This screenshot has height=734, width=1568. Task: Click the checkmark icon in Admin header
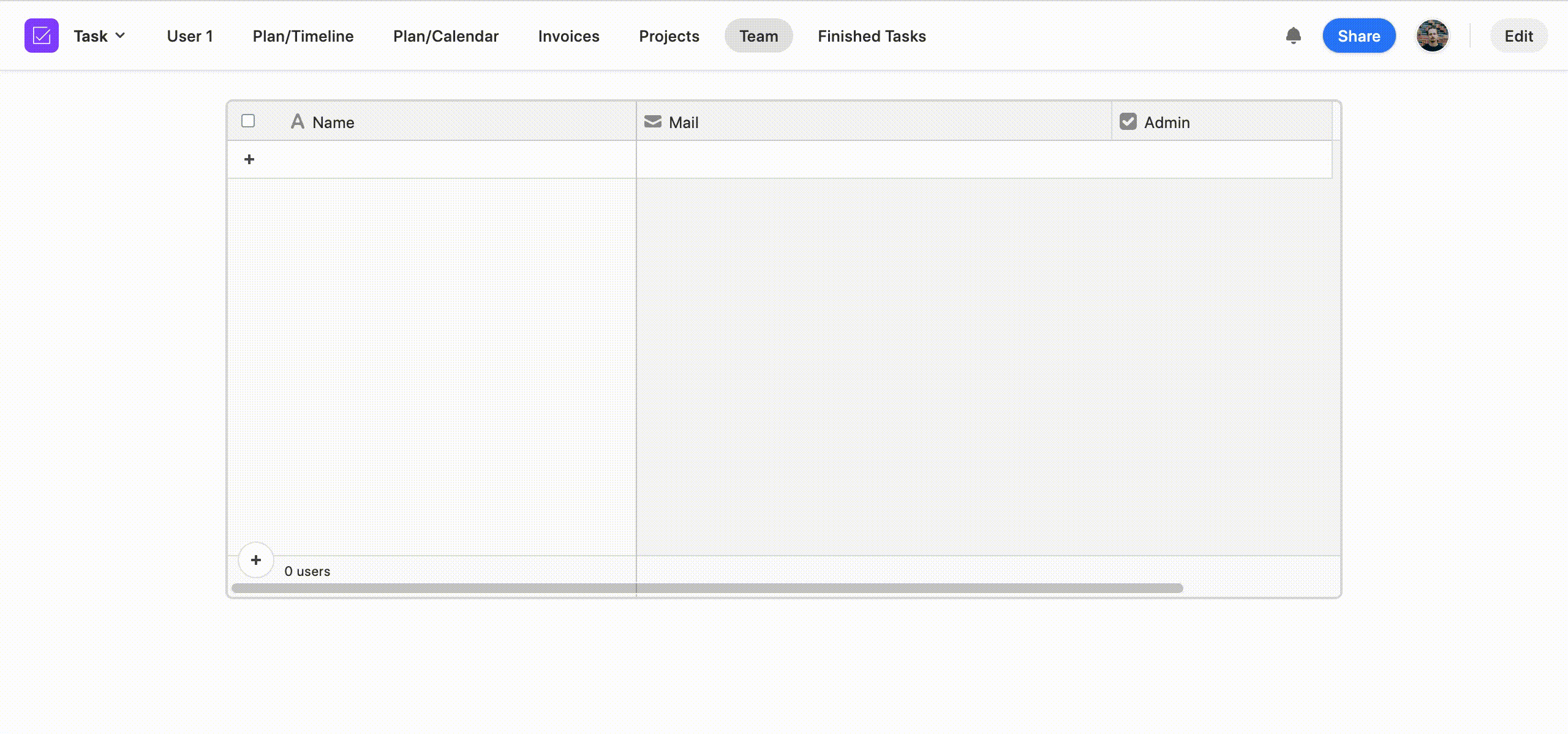(1128, 122)
